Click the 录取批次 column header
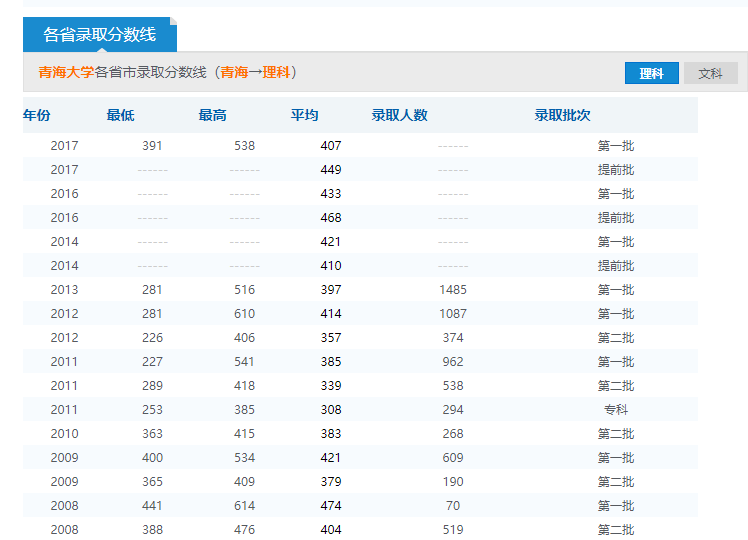Screen dimensions: 748x540 click(x=562, y=115)
